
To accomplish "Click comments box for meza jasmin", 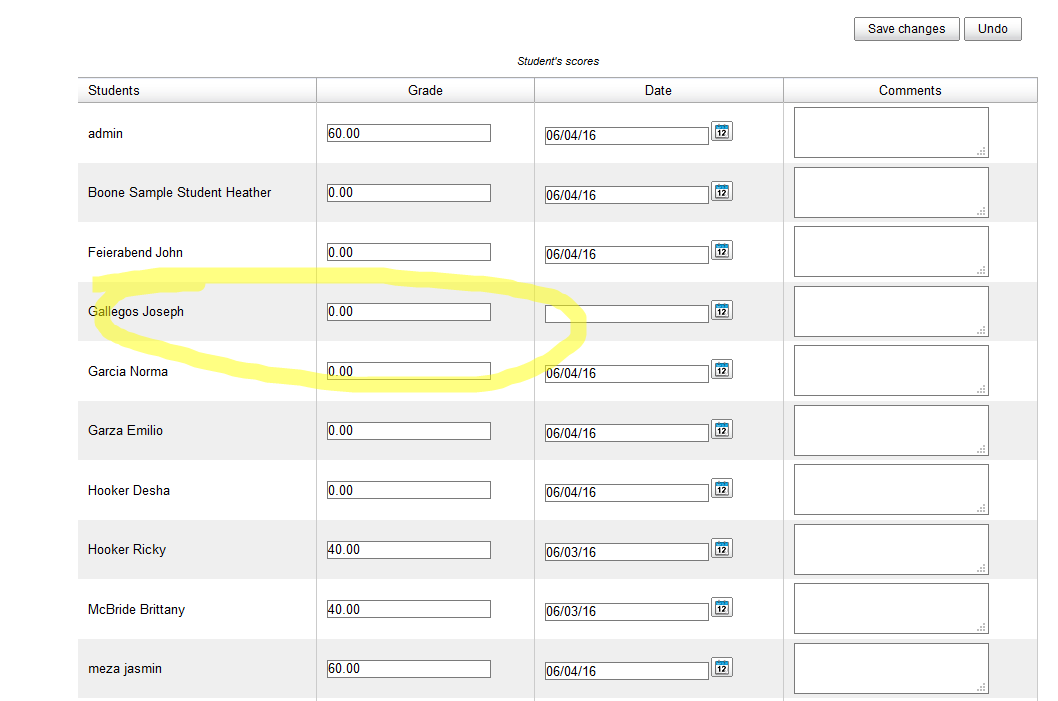I will click(890, 668).
